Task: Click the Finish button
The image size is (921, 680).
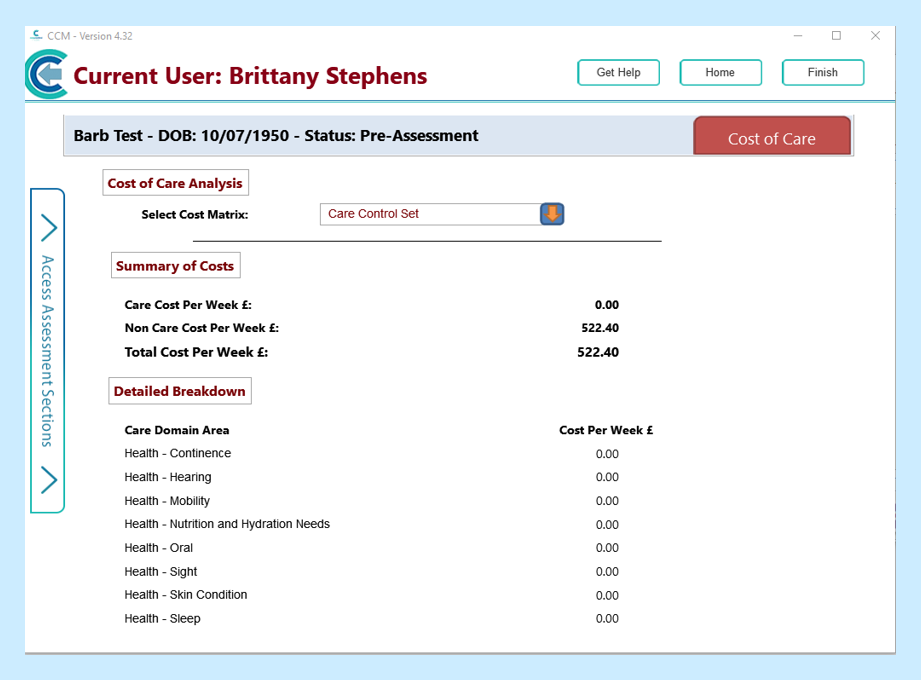Action: coord(822,73)
